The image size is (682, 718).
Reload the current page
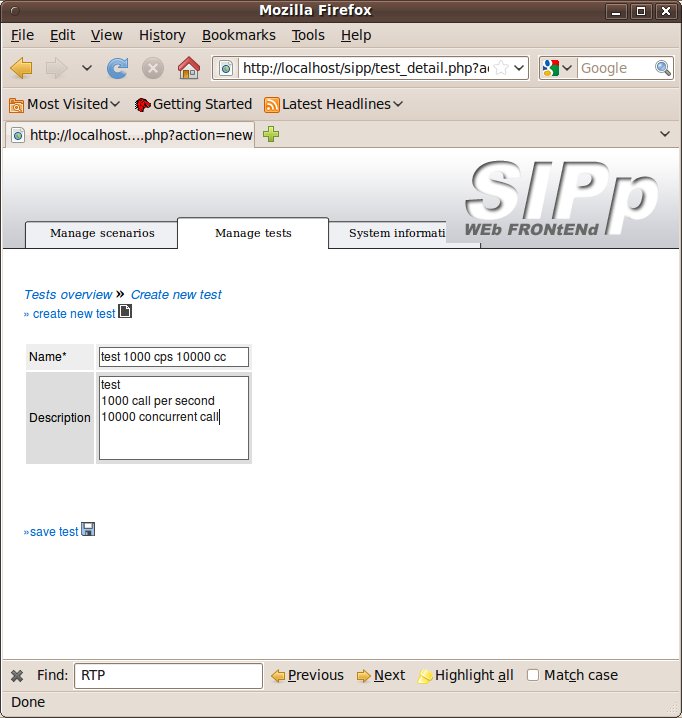click(x=117, y=68)
